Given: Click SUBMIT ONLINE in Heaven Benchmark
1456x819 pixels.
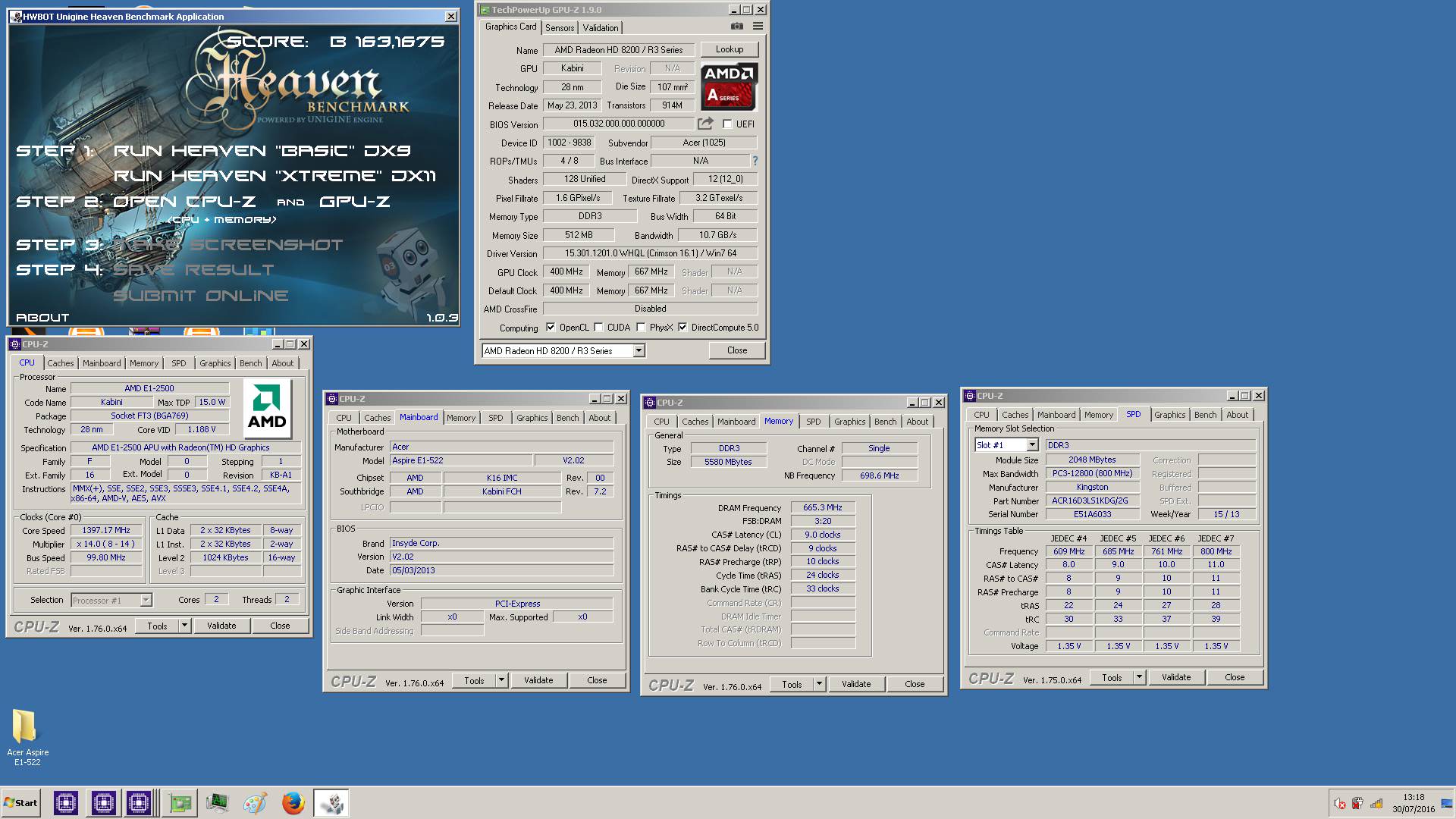Looking at the screenshot, I should pyautogui.click(x=201, y=296).
